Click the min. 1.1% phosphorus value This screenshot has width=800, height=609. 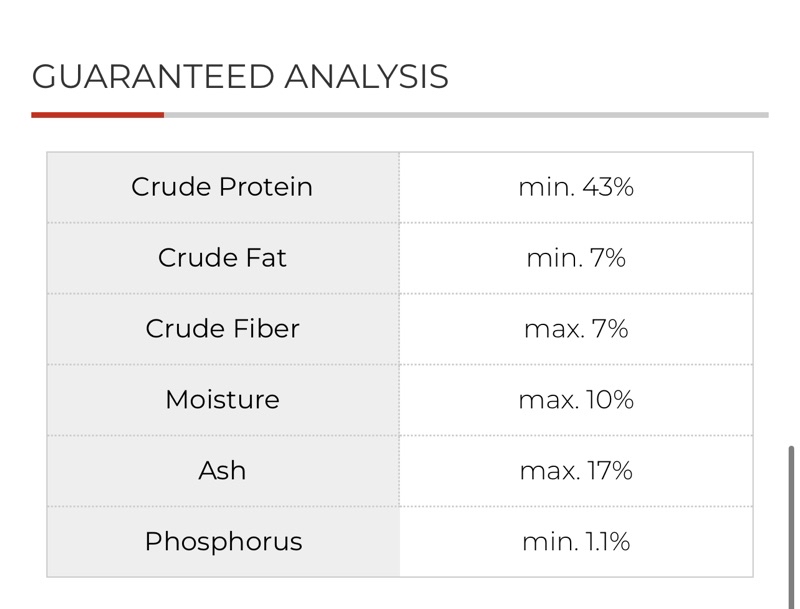pos(576,542)
